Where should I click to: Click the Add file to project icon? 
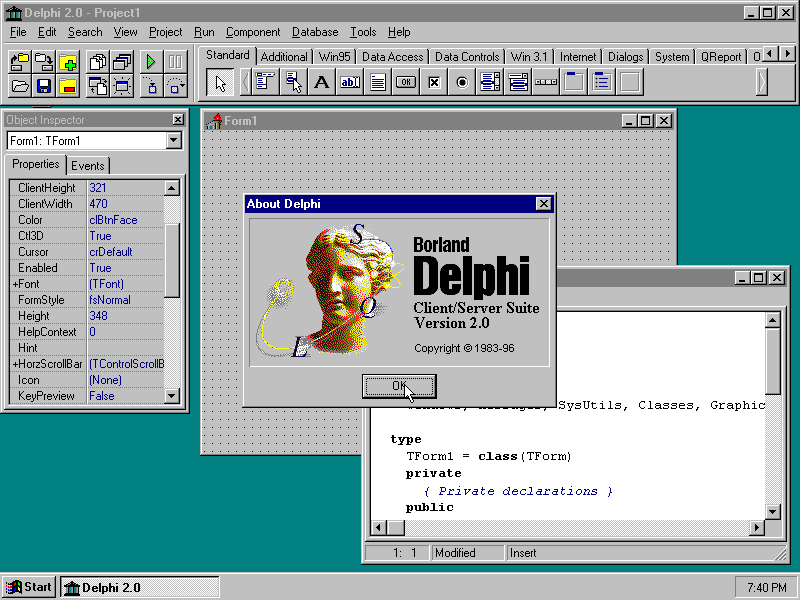pos(66,61)
